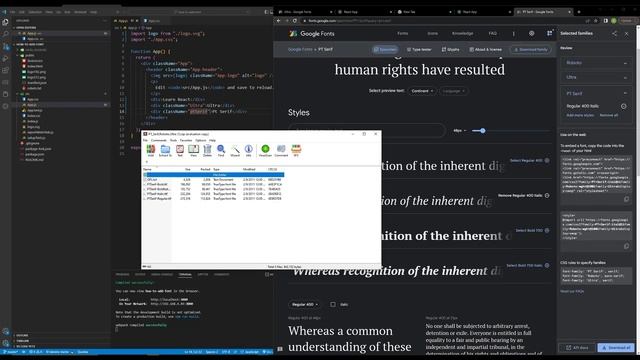The image size is (640, 360).
Task: Open the Language dropdown
Action: [x=453, y=91]
